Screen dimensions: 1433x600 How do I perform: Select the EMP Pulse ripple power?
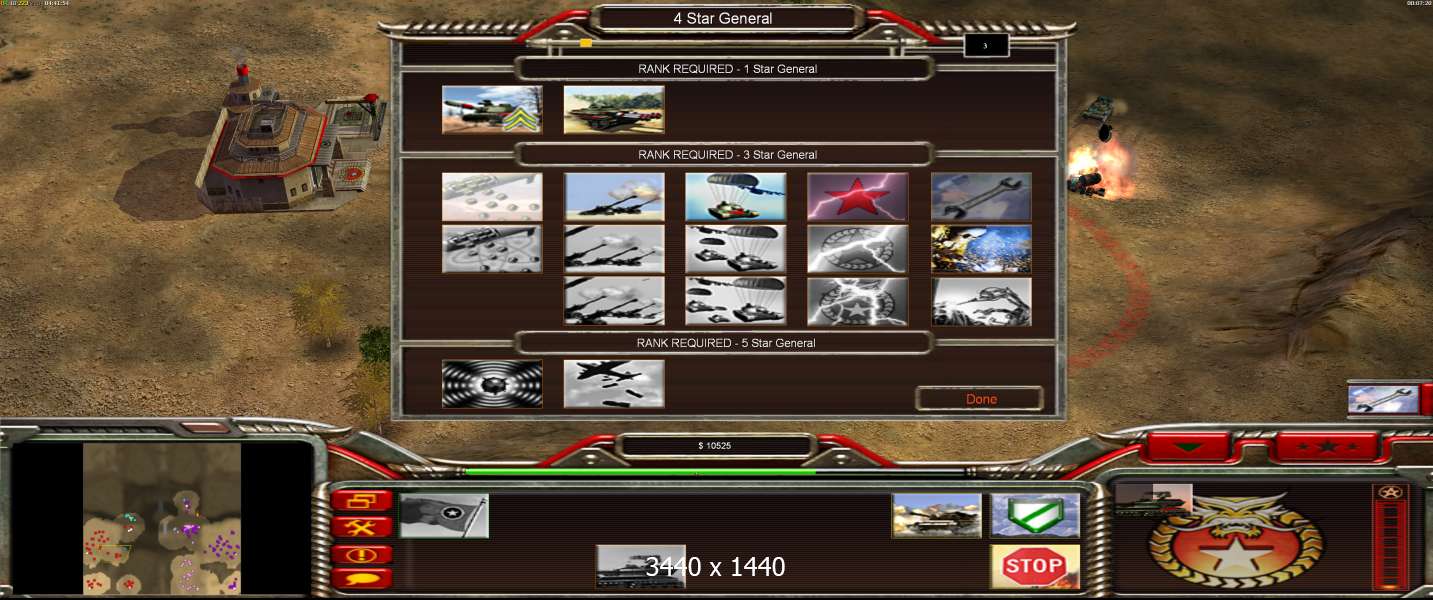[x=492, y=384]
